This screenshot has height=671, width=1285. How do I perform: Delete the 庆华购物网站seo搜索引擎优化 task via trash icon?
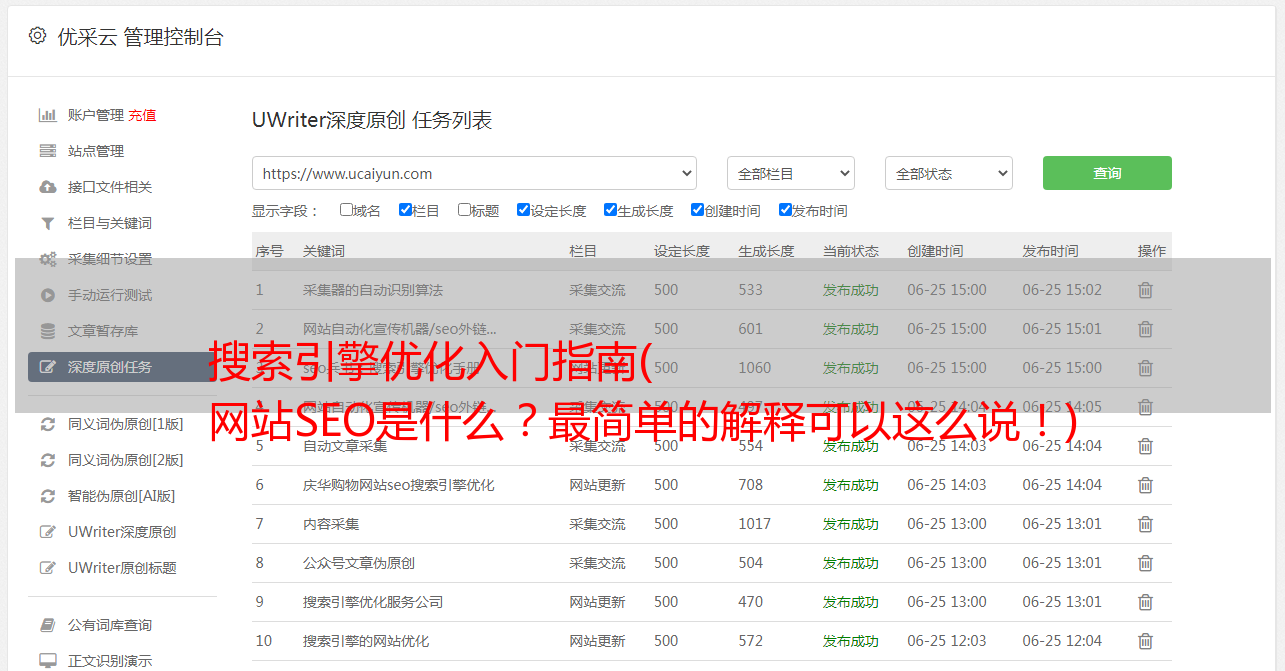1145,485
